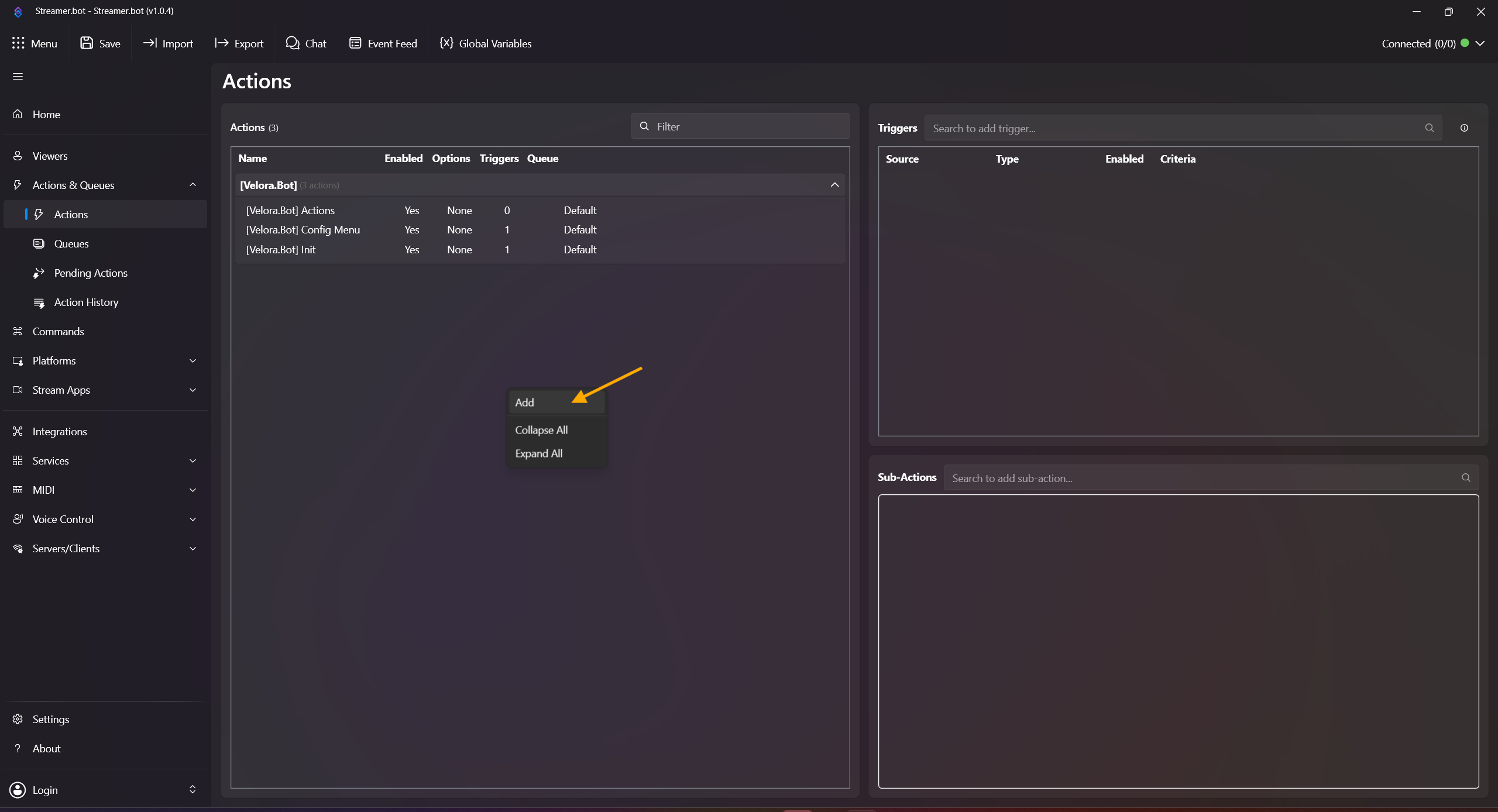1498x812 pixels.
Task: Collapse the sidebar with hamburger icon
Action: coord(18,77)
